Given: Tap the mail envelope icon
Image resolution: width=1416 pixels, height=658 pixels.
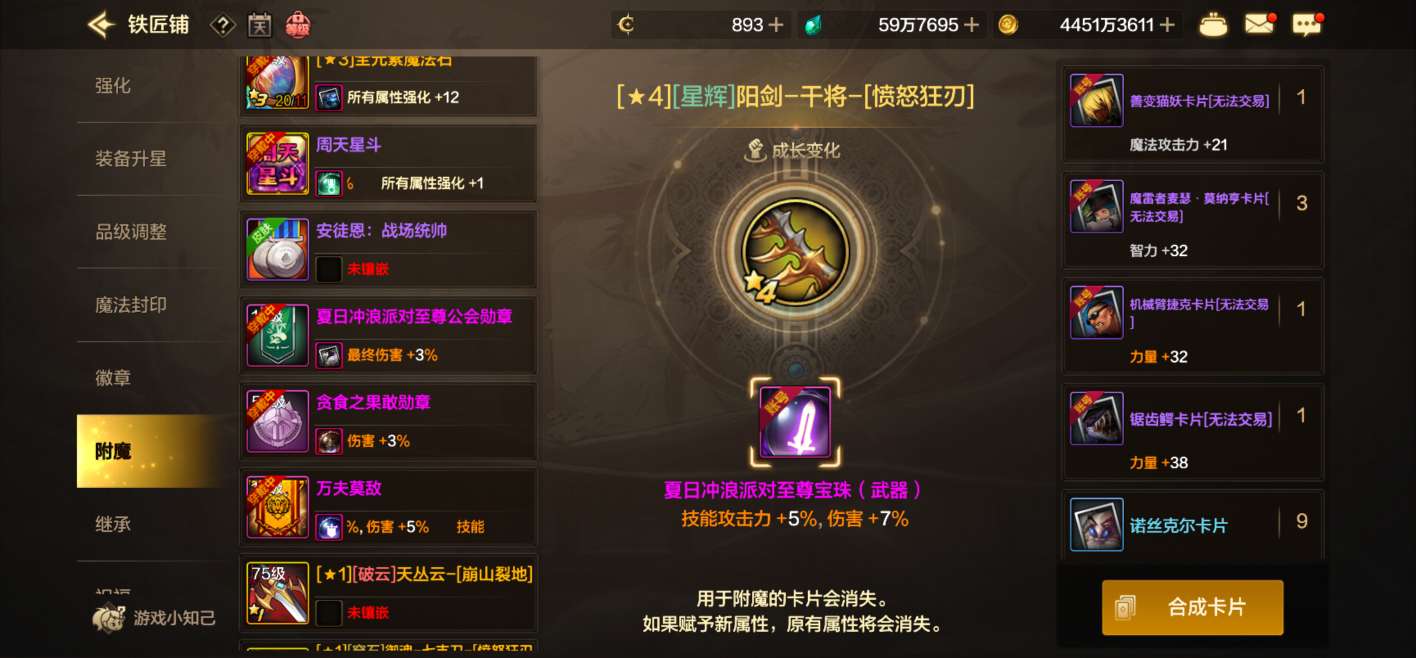Looking at the screenshot, I should click(1260, 24).
